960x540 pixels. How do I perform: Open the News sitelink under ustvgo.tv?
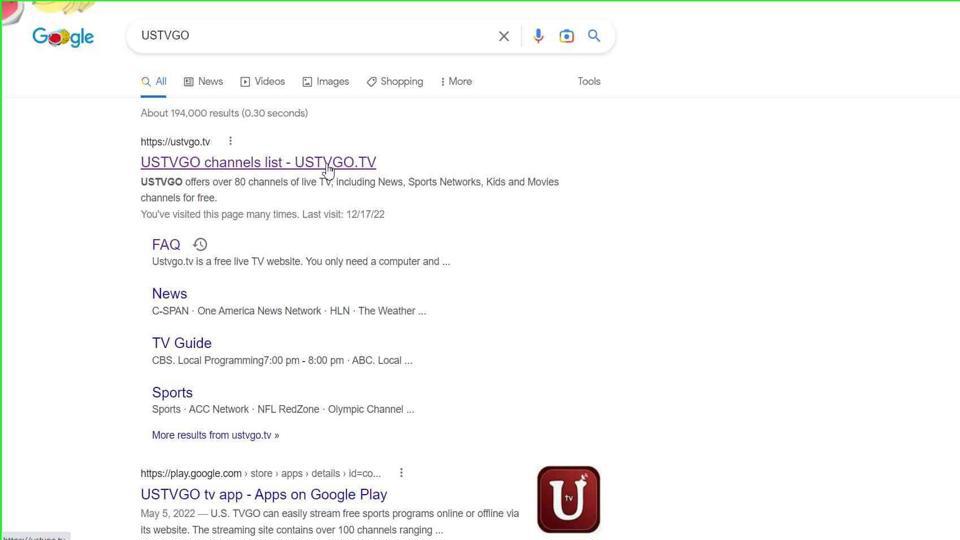[x=170, y=294]
